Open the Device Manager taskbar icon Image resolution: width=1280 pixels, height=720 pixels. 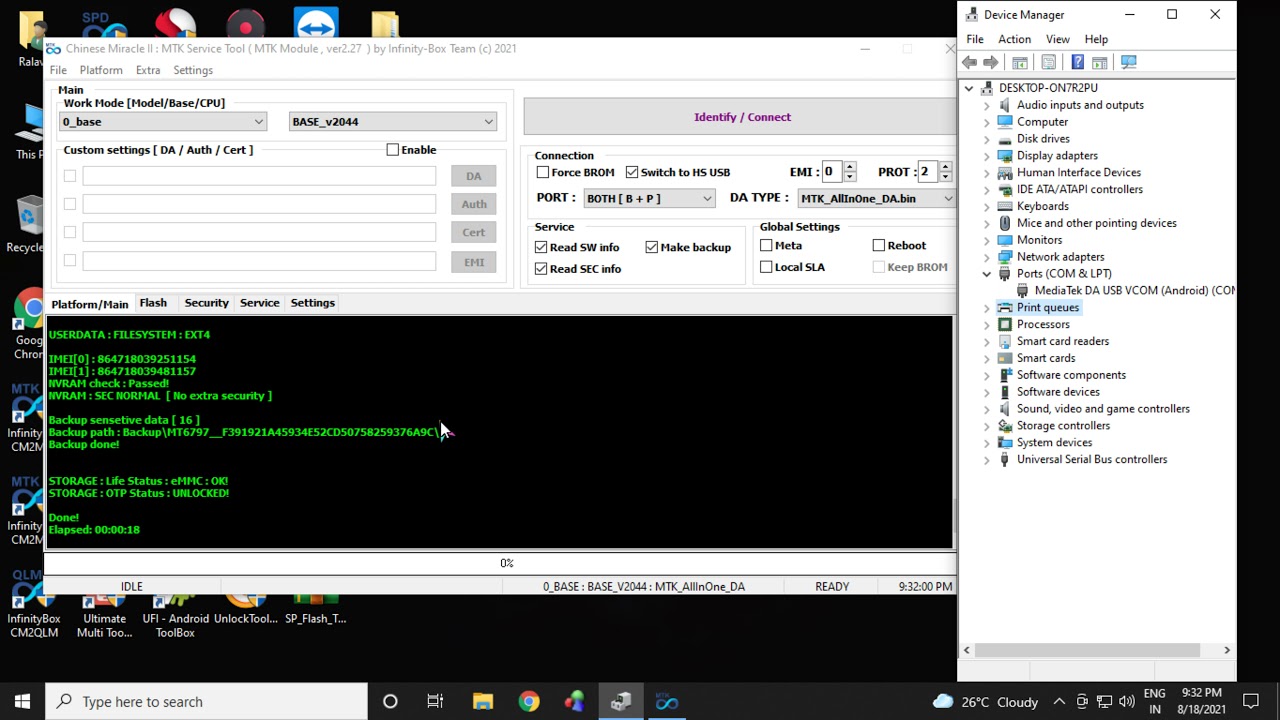[x=621, y=701]
